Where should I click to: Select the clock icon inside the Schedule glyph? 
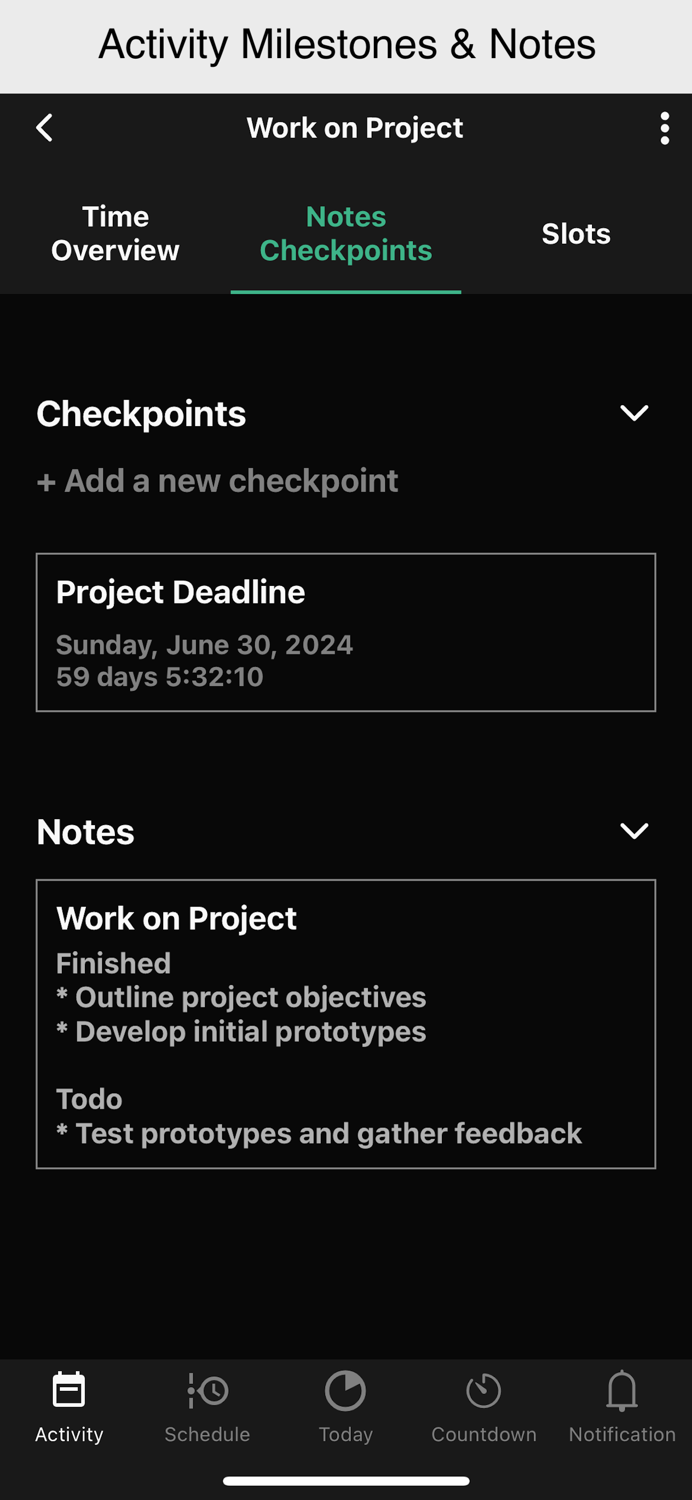(x=216, y=1390)
